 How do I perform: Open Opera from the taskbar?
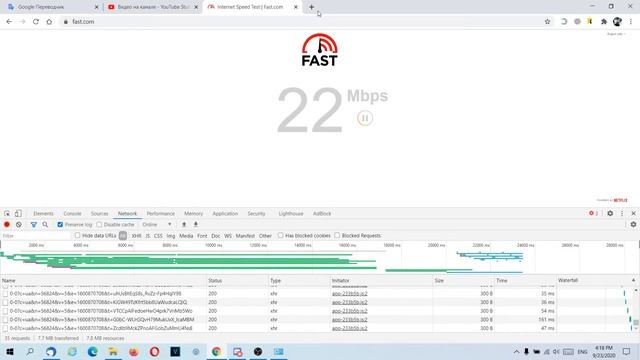(x=154, y=352)
